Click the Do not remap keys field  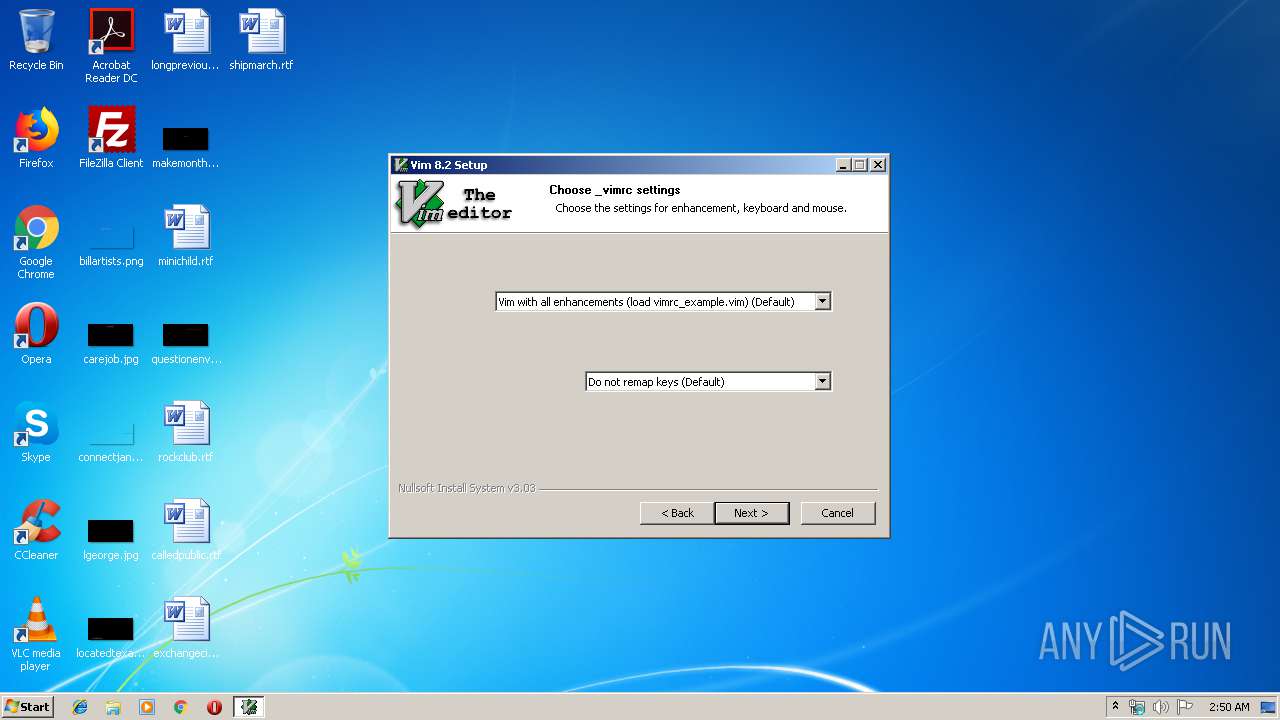[708, 381]
